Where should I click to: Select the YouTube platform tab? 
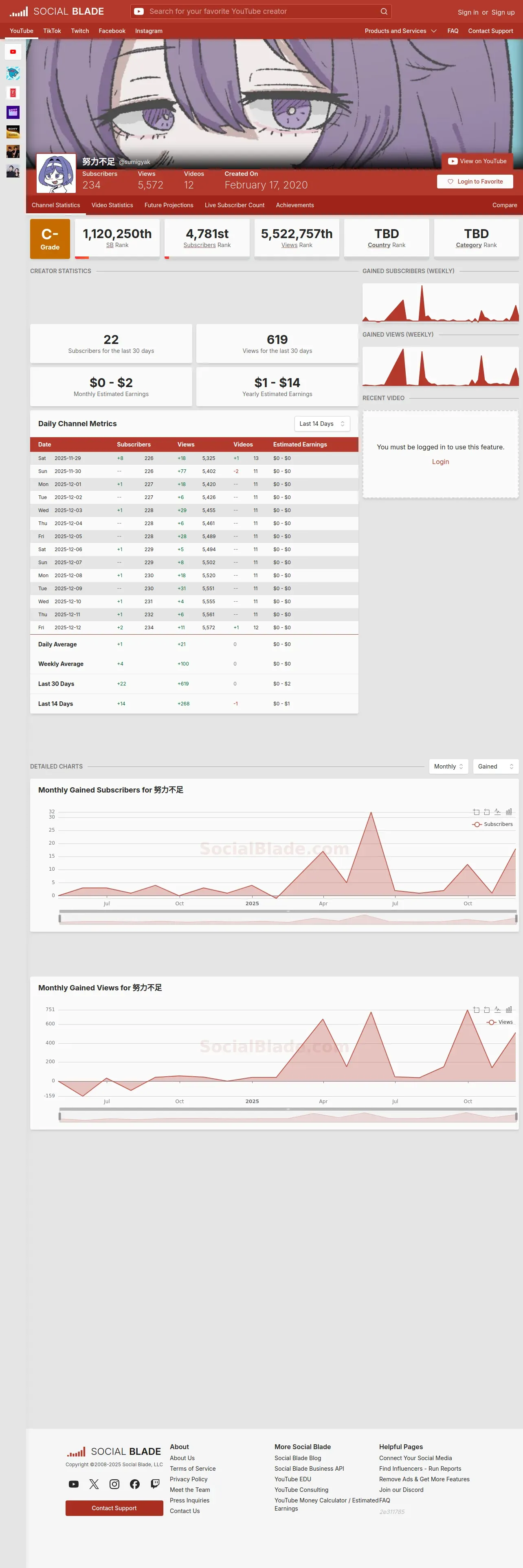[x=21, y=31]
